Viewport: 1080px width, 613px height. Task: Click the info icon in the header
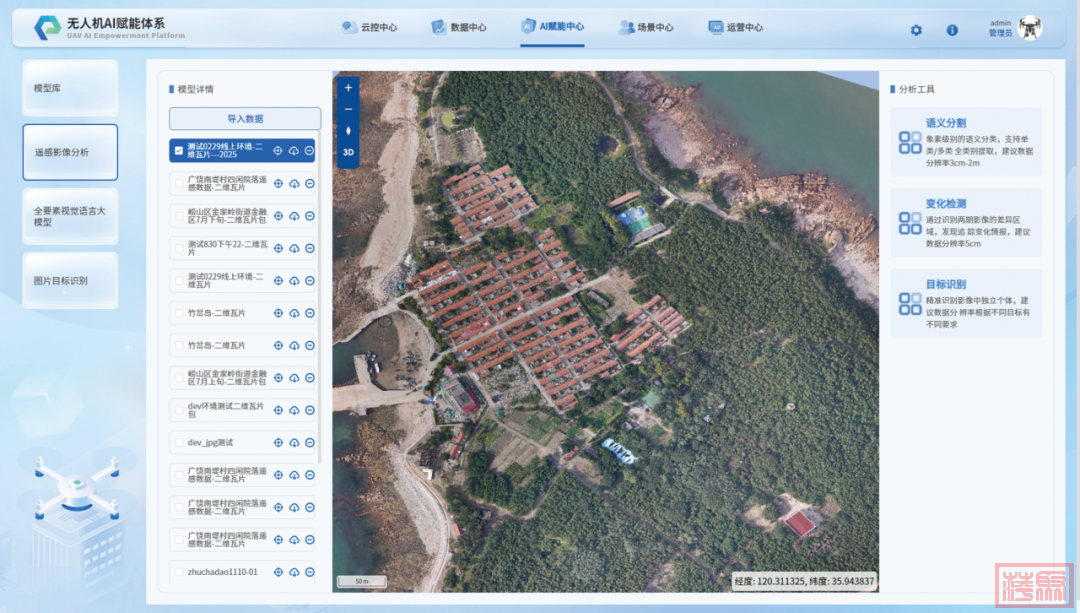pyautogui.click(x=952, y=30)
